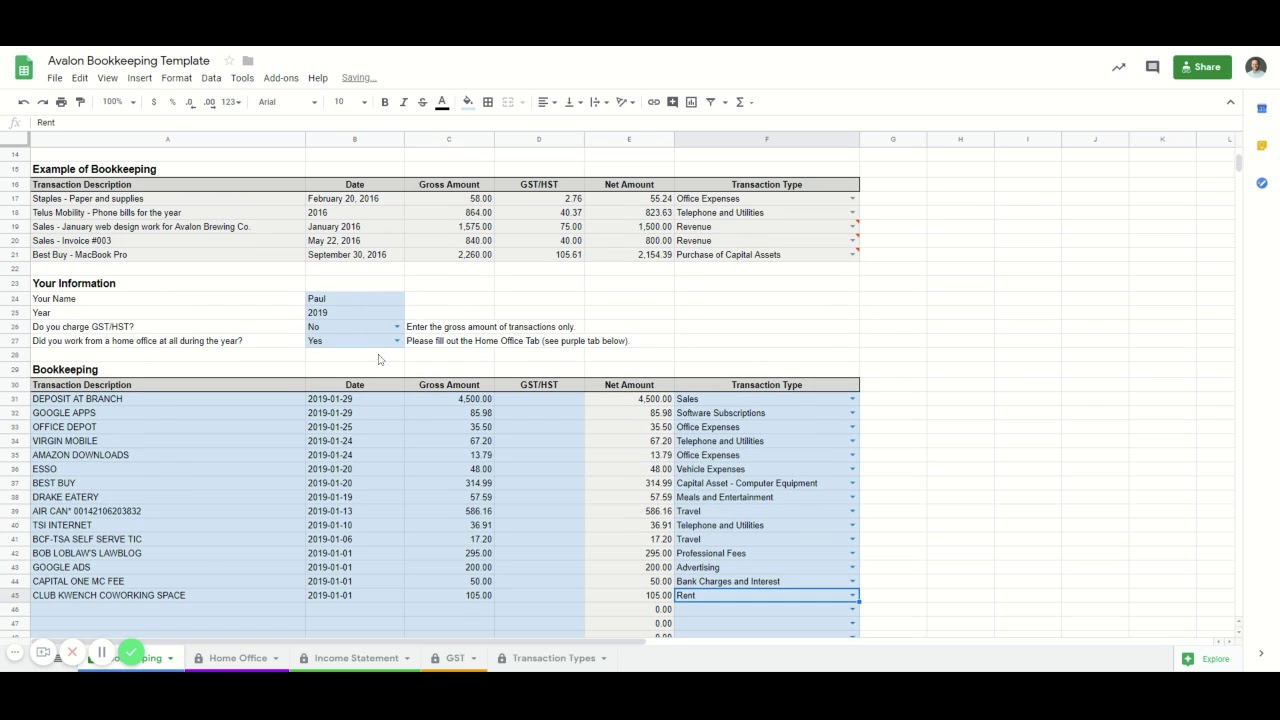Toggle italic formatting
The image size is (1280, 720).
[403, 102]
